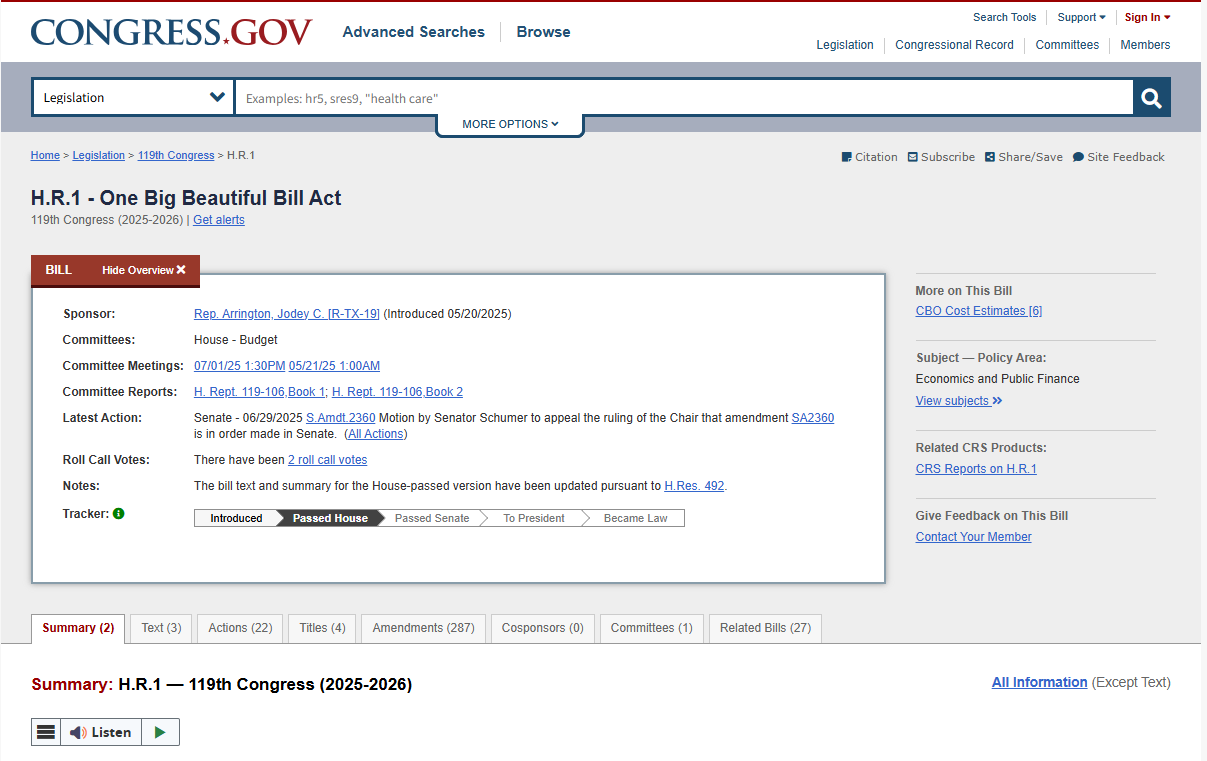Screen dimensions: 1207x761
Task: Open Search Tools link
Action: pyautogui.click(x=1005, y=17)
